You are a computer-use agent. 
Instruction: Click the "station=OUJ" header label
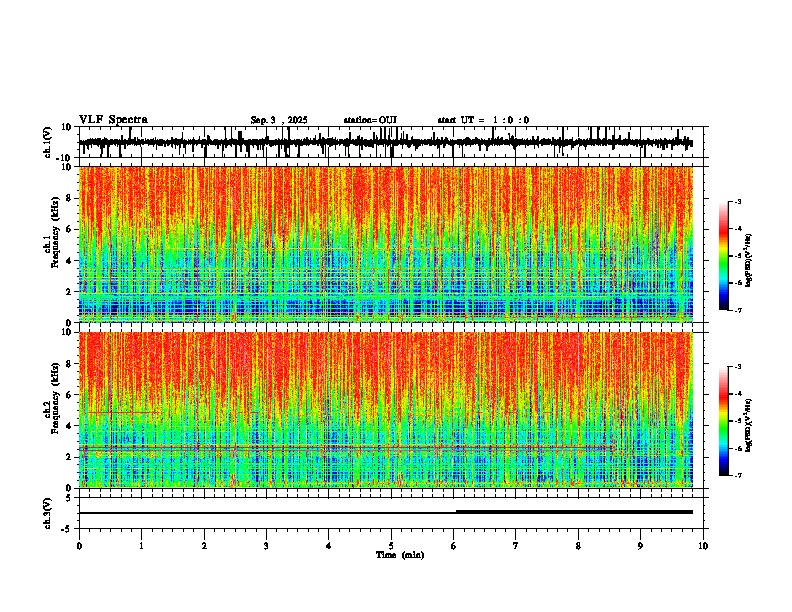click(x=370, y=120)
